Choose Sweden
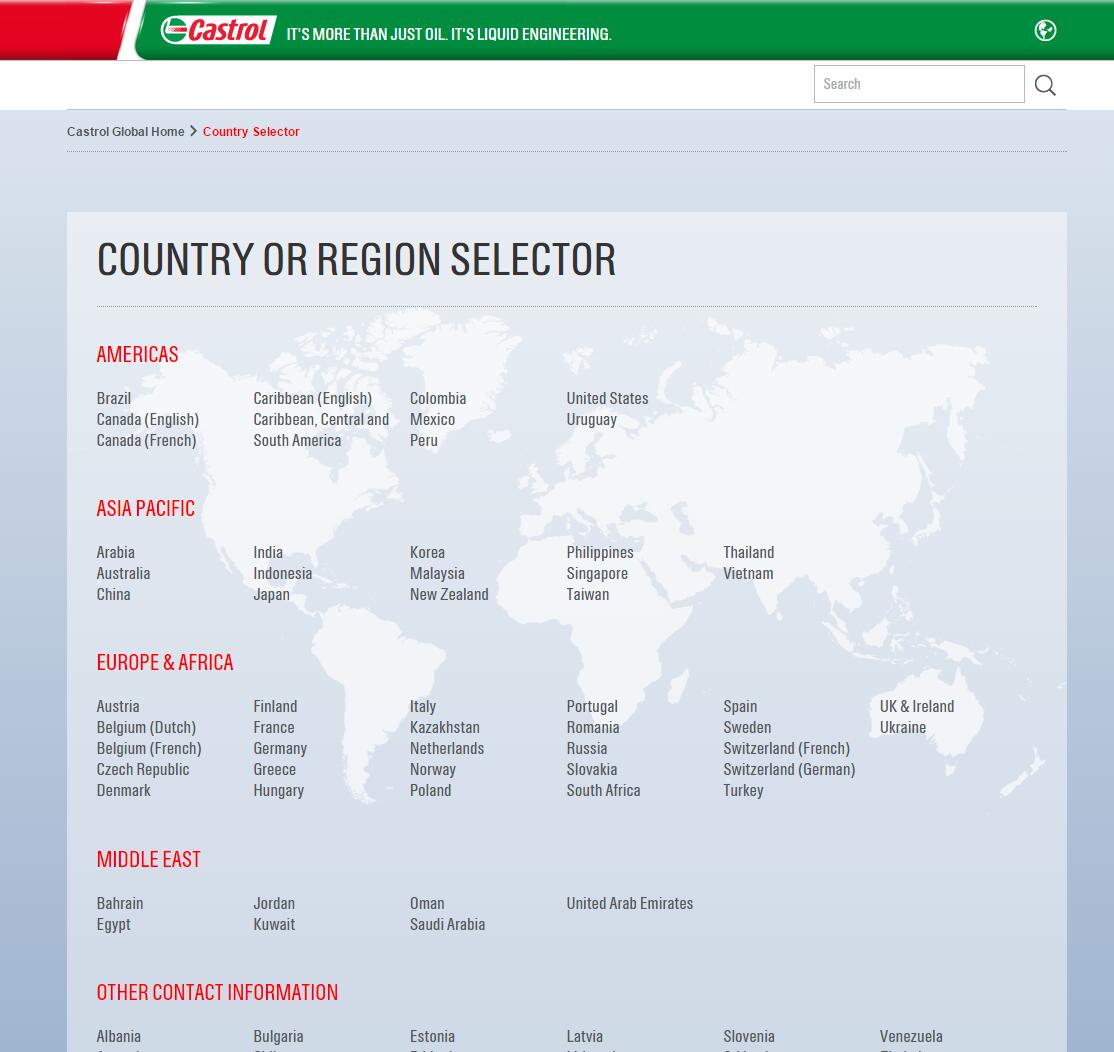Image resolution: width=1114 pixels, height=1052 pixels. tap(747, 727)
